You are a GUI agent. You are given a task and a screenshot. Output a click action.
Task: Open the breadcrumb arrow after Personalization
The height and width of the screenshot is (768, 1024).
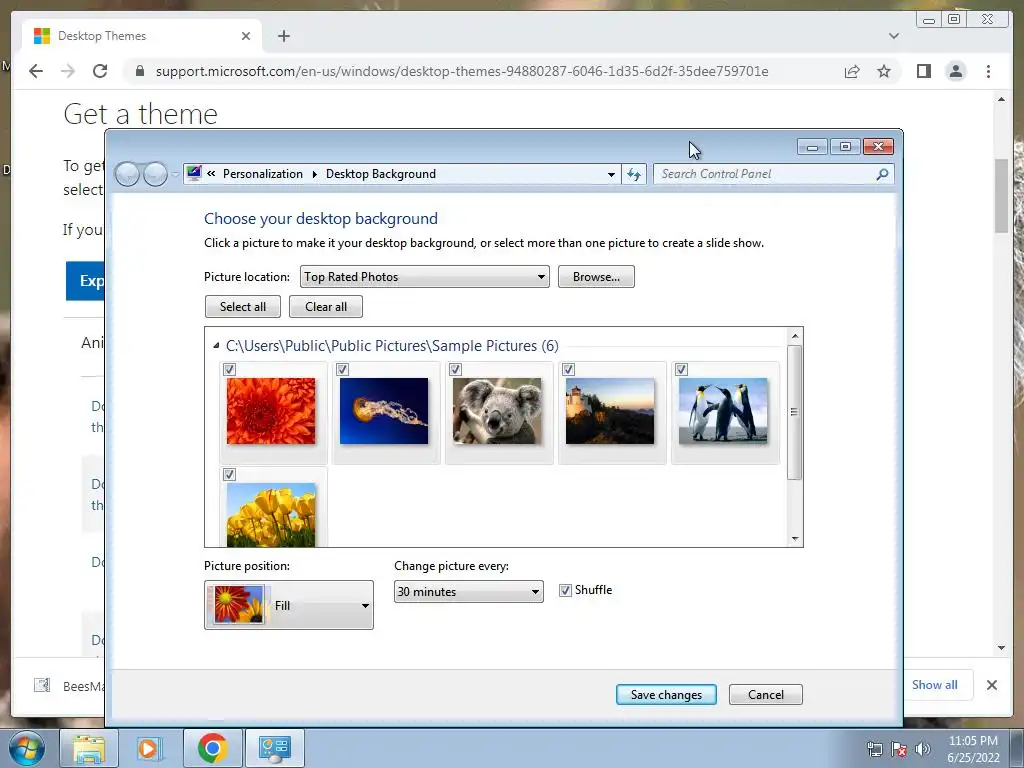[314, 174]
